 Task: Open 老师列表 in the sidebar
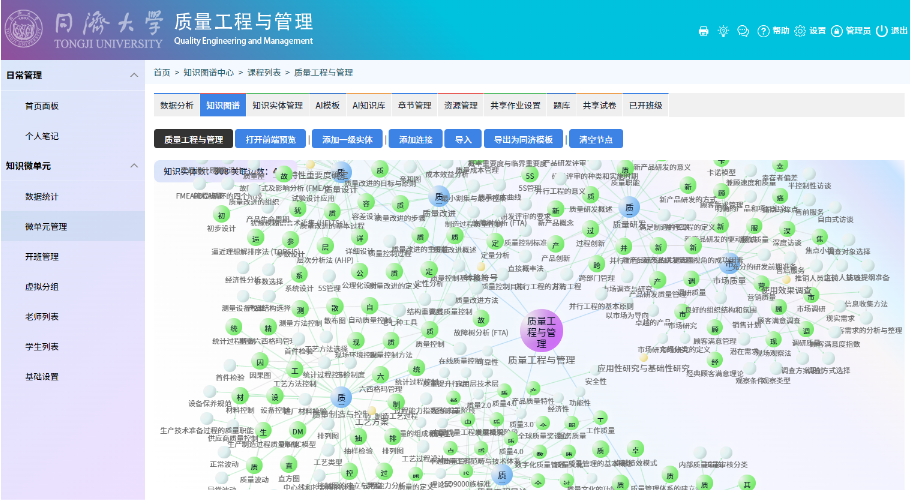[x=42, y=317]
